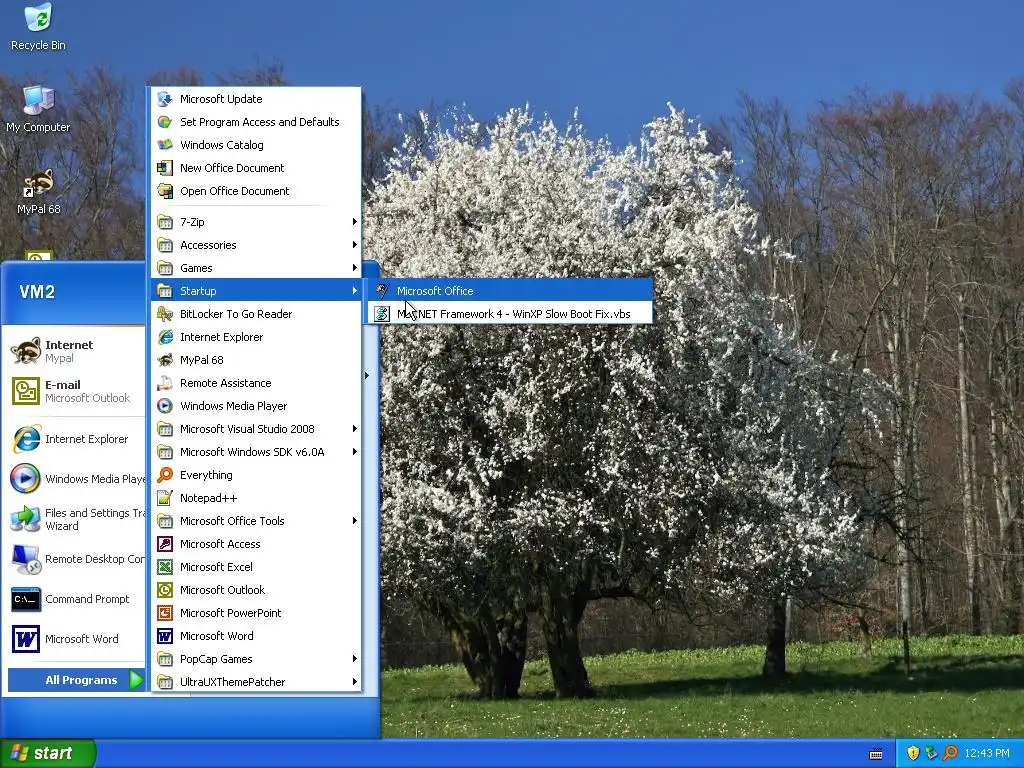
Task: Open Remote Desktop Connection from Start menu
Action: click(74, 559)
